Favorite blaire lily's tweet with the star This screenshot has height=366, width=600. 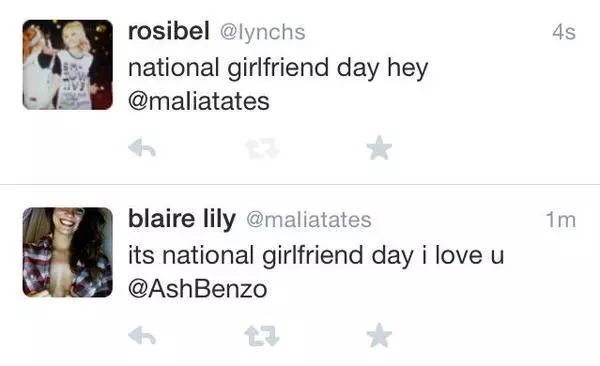click(x=379, y=335)
